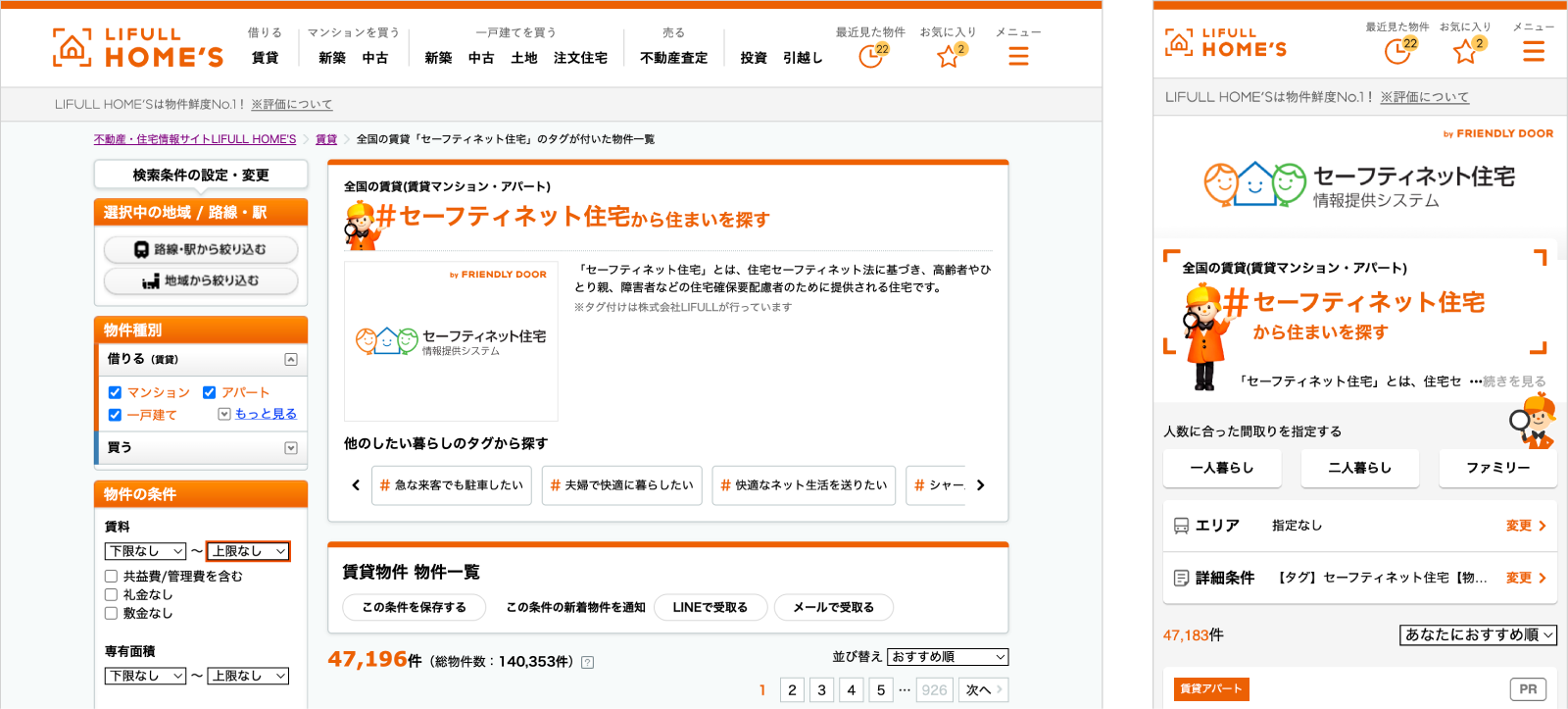Go to page 3 in pagination
Image resolution: width=1568 pixels, height=709 pixels.
pyautogui.click(x=821, y=690)
